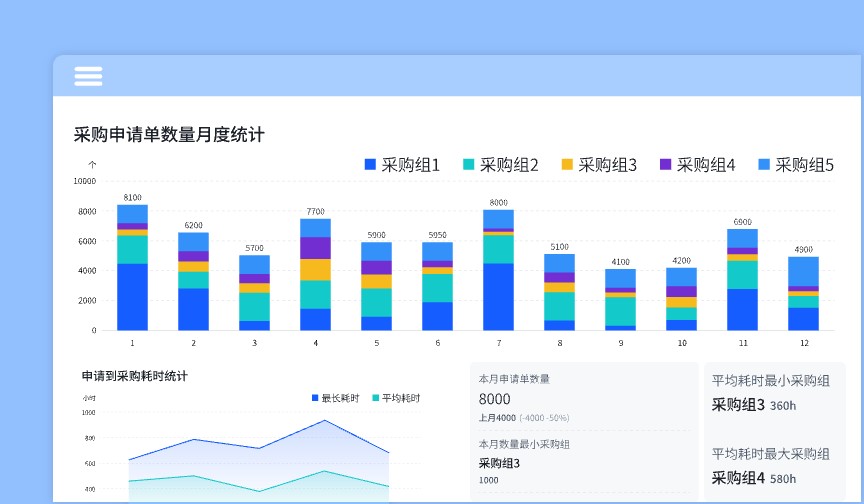Toggle 采购组5 legend series
Screen dimensions: 864x504
pyautogui.click(x=796, y=165)
